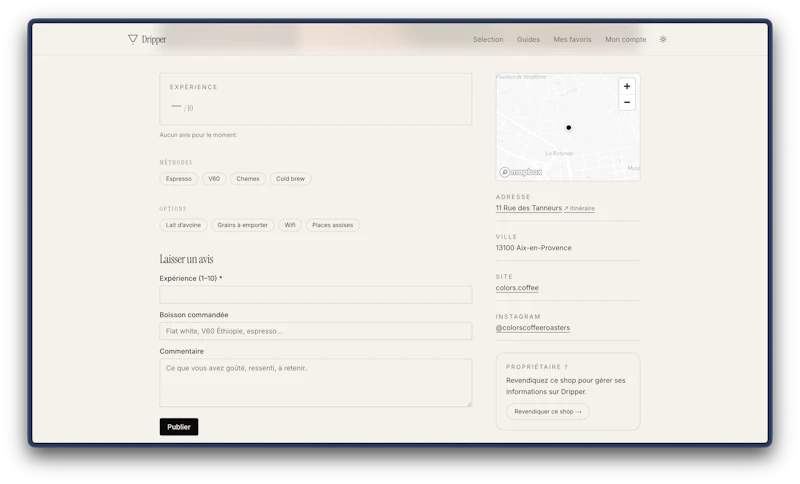The height and width of the screenshot is (484, 800).
Task: Click the Publier button
Action: point(179,427)
